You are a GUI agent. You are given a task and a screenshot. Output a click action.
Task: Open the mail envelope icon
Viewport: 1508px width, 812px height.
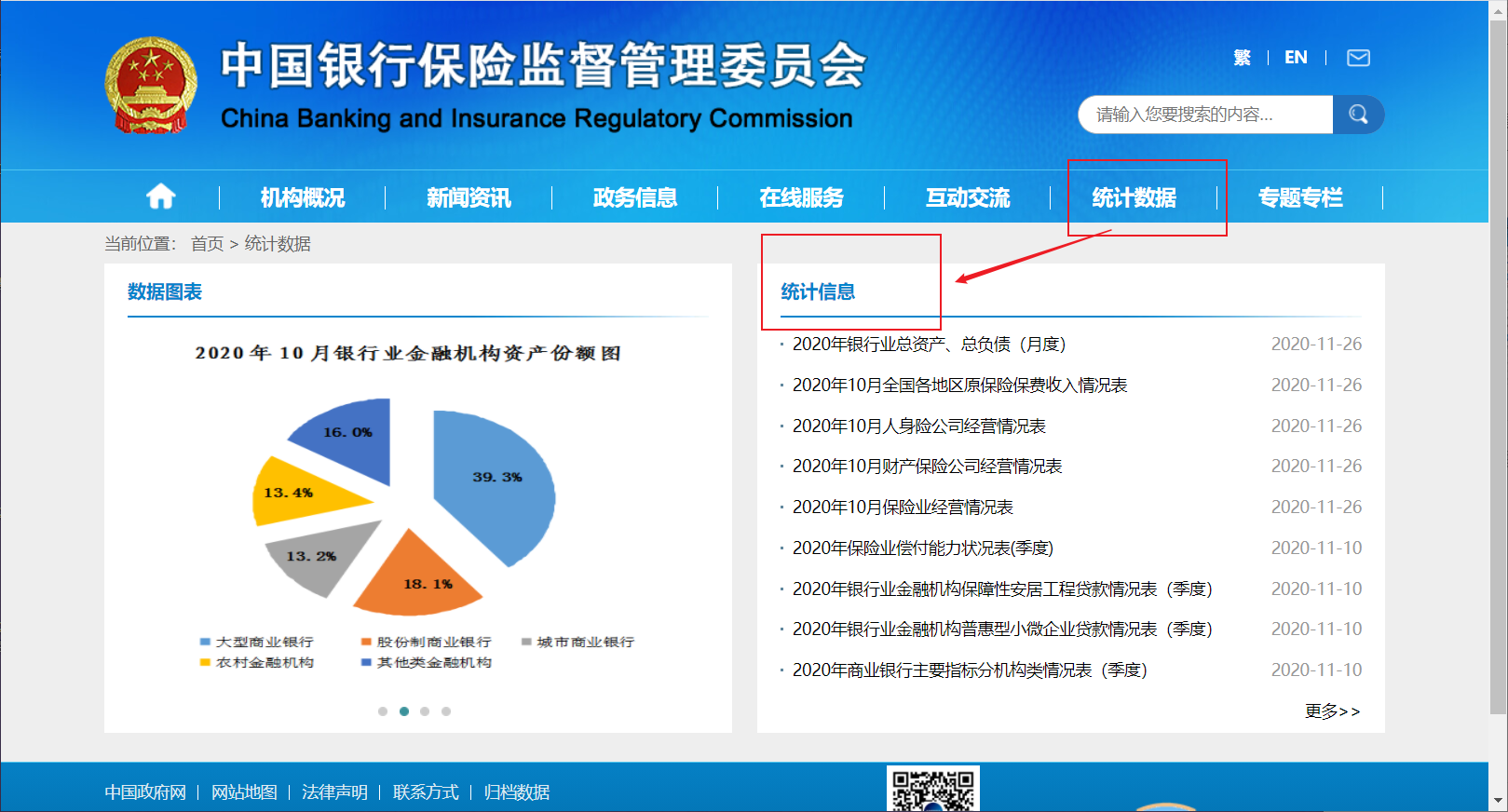pos(1358,58)
